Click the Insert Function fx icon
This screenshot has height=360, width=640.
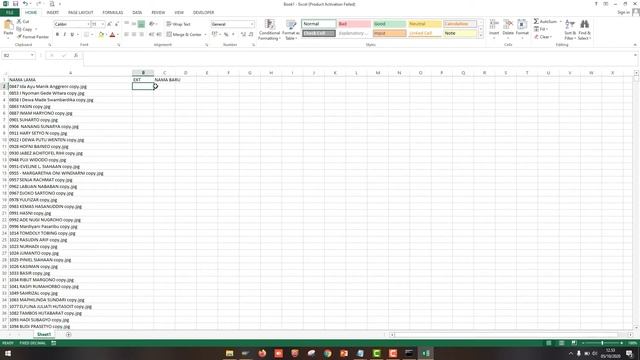pyautogui.click(x=76, y=55)
